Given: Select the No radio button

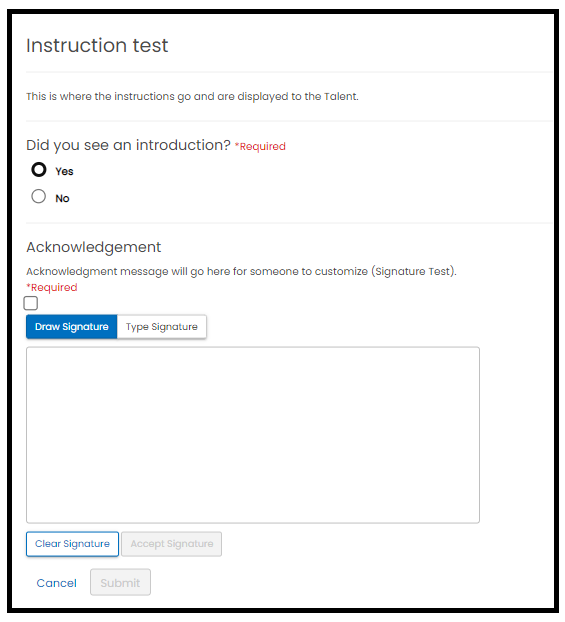Looking at the screenshot, I should pyautogui.click(x=38, y=196).
